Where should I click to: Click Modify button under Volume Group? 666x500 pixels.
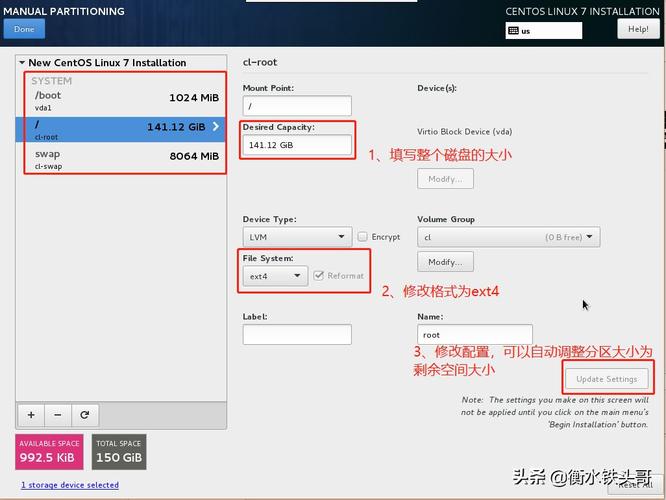(x=445, y=262)
